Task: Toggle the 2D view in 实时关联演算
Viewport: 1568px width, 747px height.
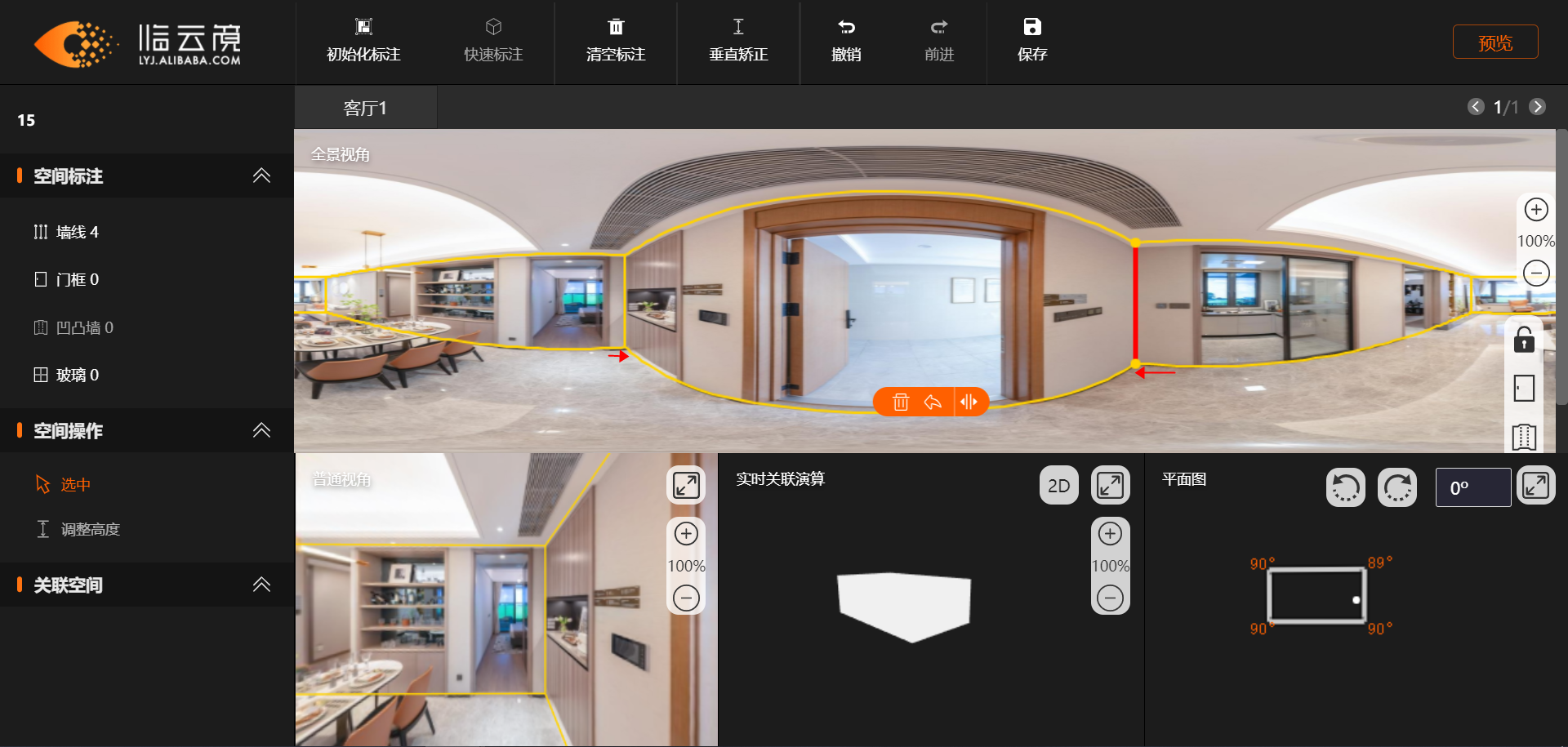Action: click(1058, 486)
